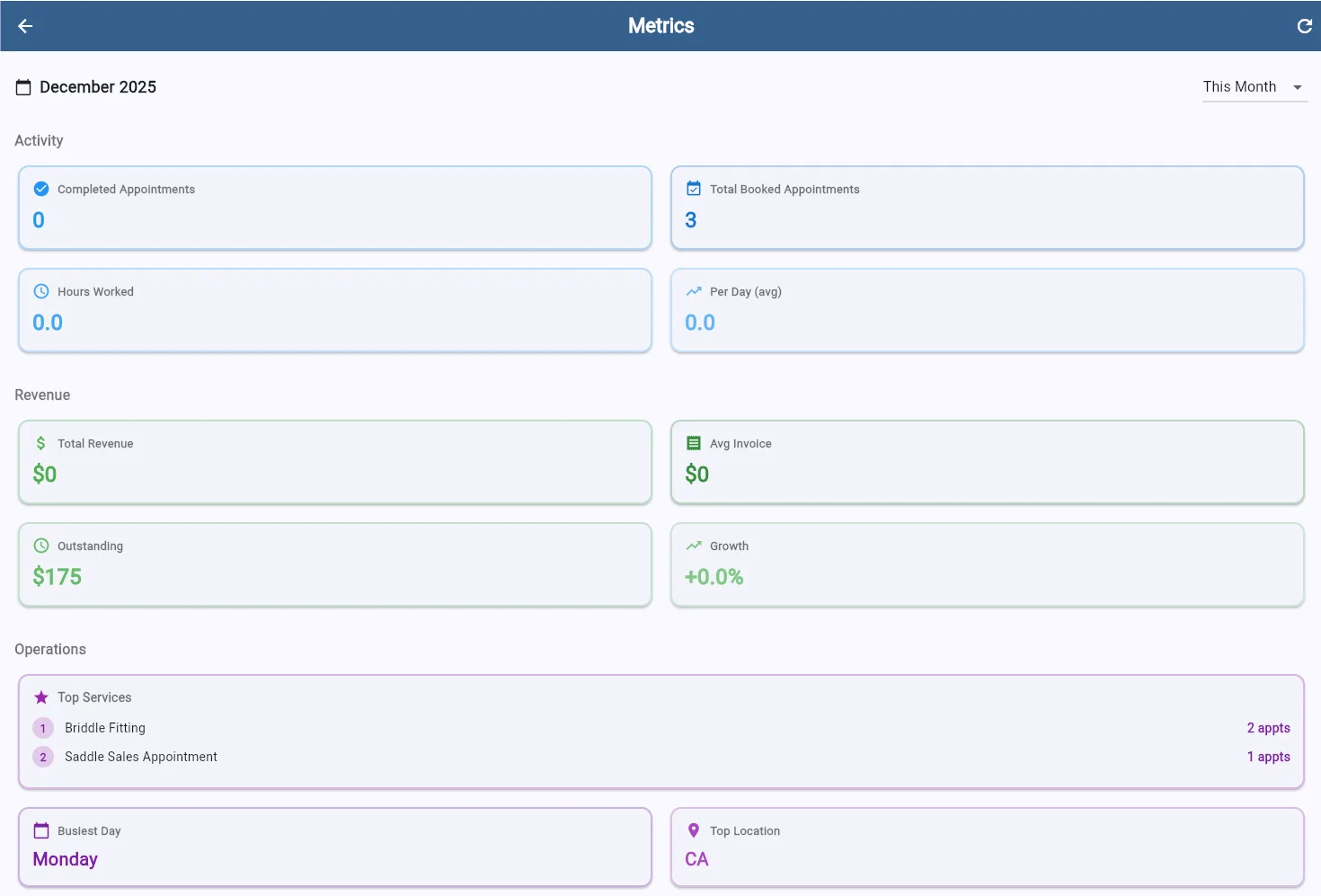Image resolution: width=1321 pixels, height=896 pixels.
Task: Go back using the arrow in the header
Action: click(24, 25)
